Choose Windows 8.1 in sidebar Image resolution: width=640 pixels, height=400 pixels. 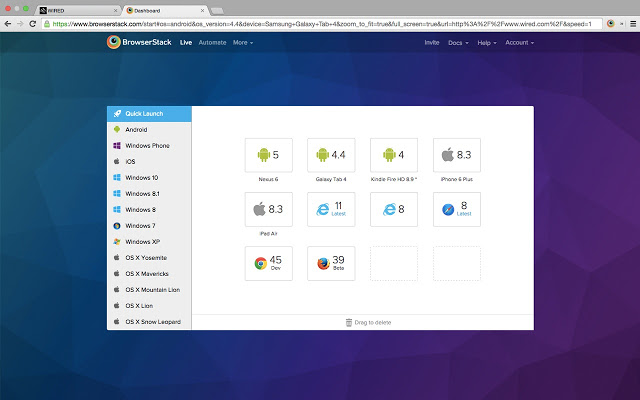(x=149, y=193)
